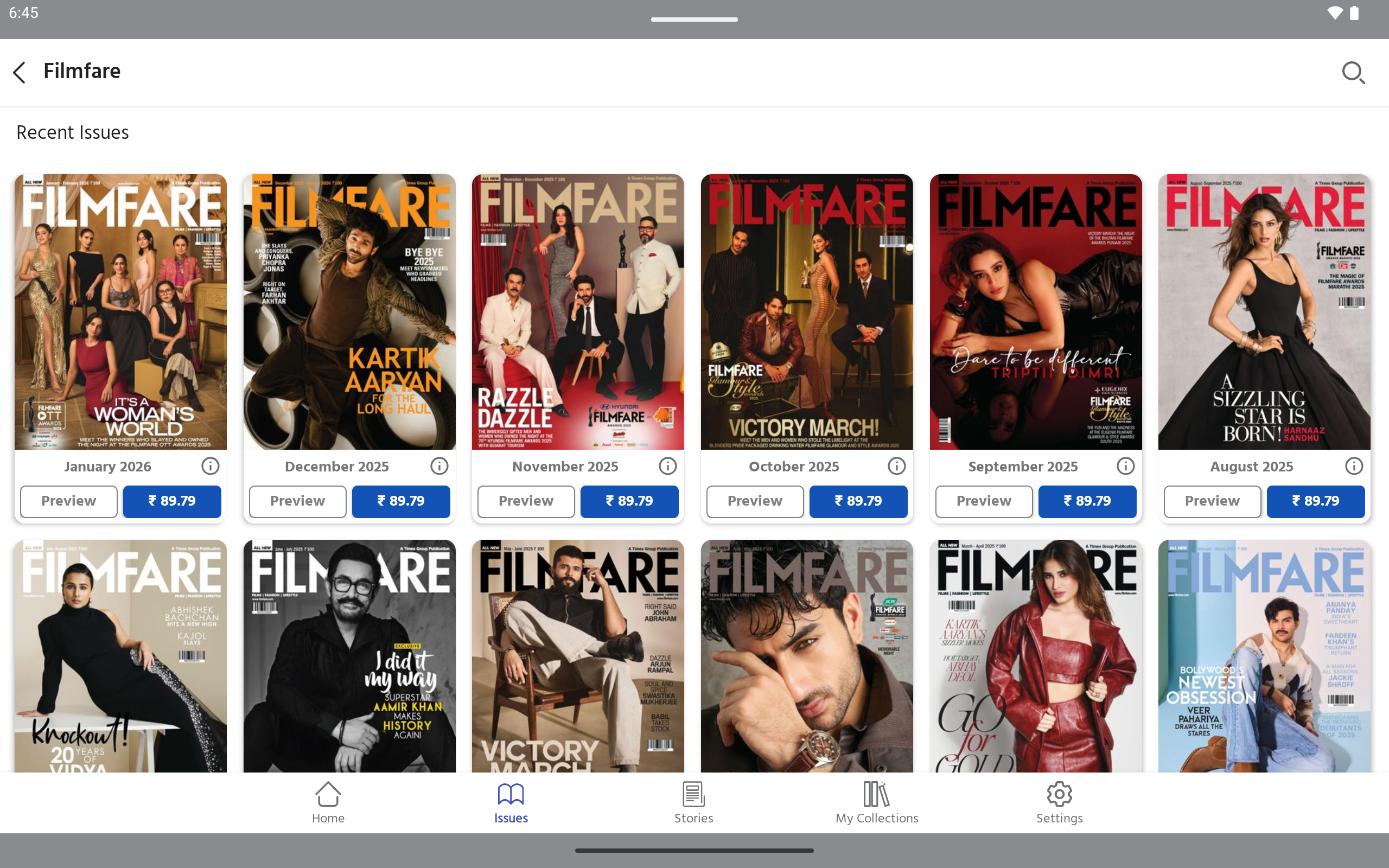Show info for January 2026 issue
The height and width of the screenshot is (868, 1389).
(210, 466)
